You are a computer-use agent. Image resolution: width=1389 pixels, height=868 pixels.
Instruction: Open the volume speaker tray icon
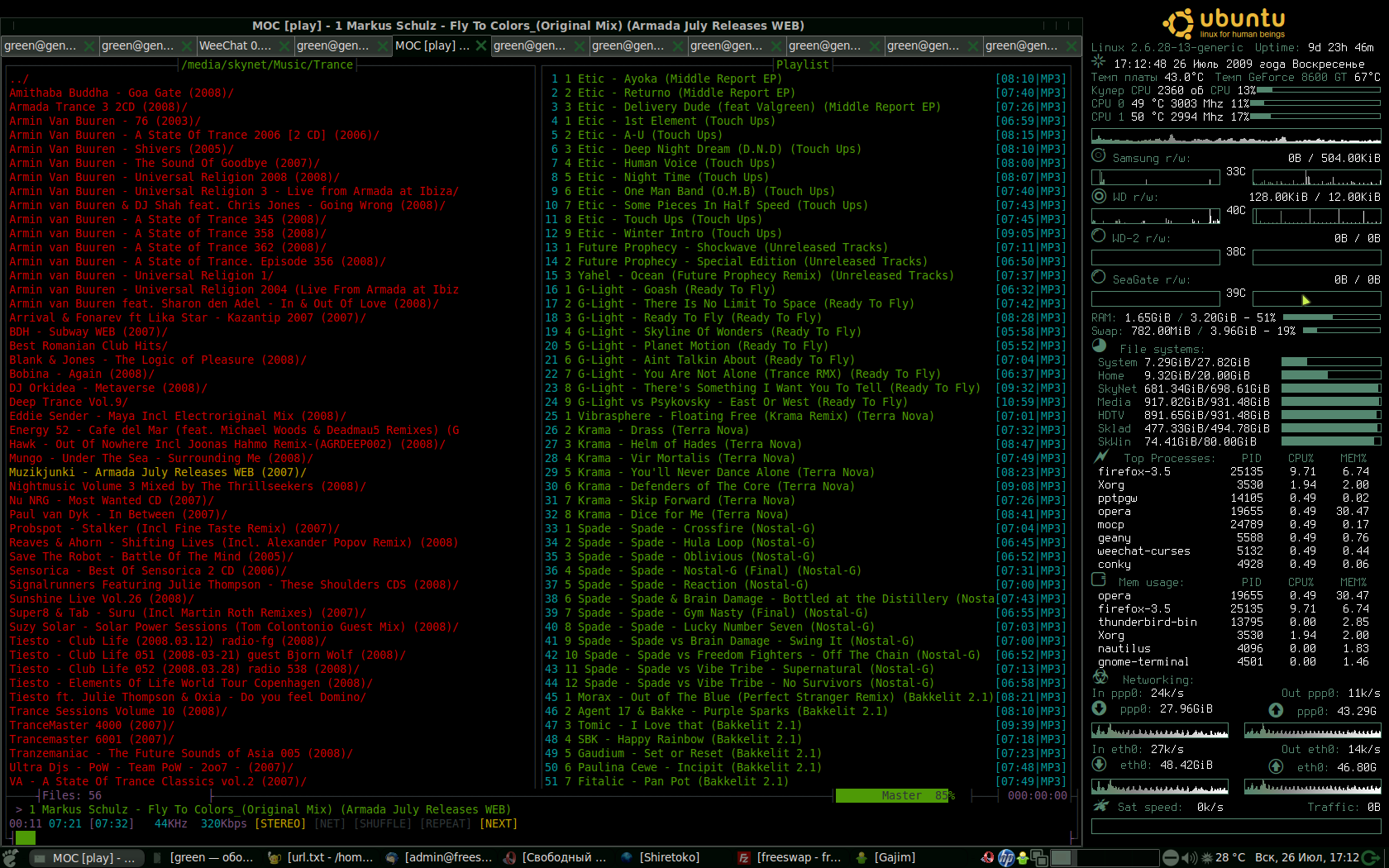(1189, 857)
